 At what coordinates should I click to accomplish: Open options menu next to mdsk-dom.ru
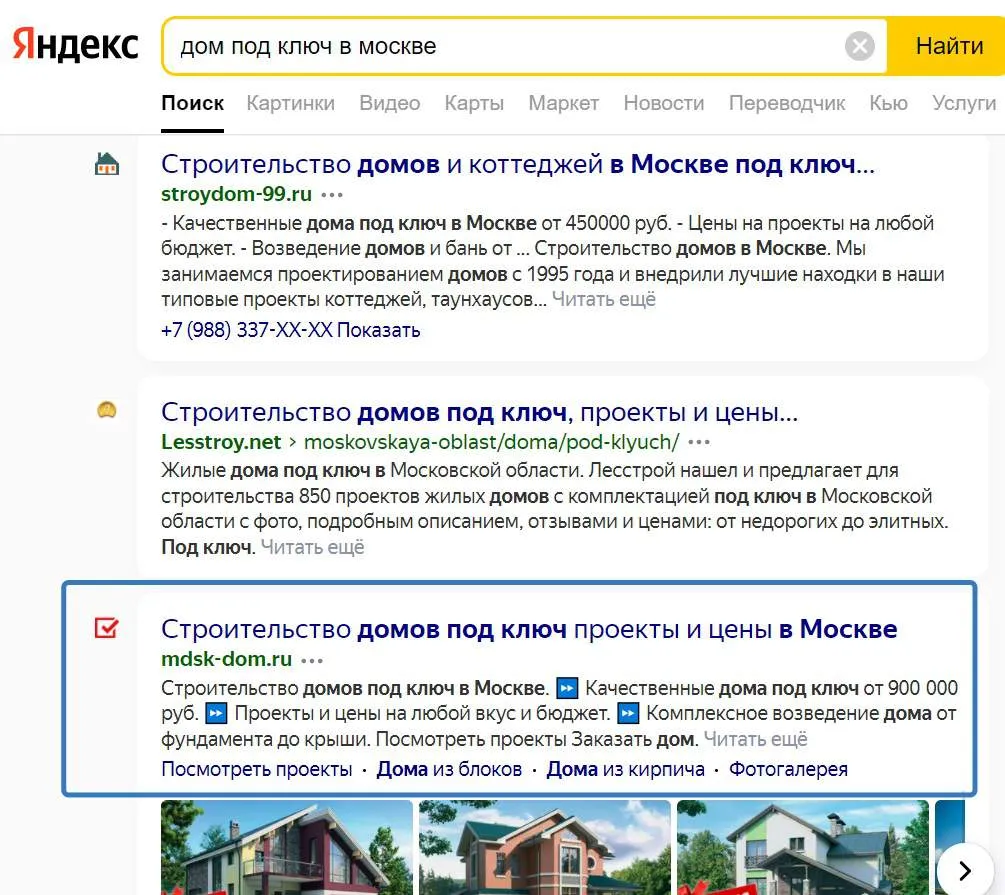click(x=311, y=660)
